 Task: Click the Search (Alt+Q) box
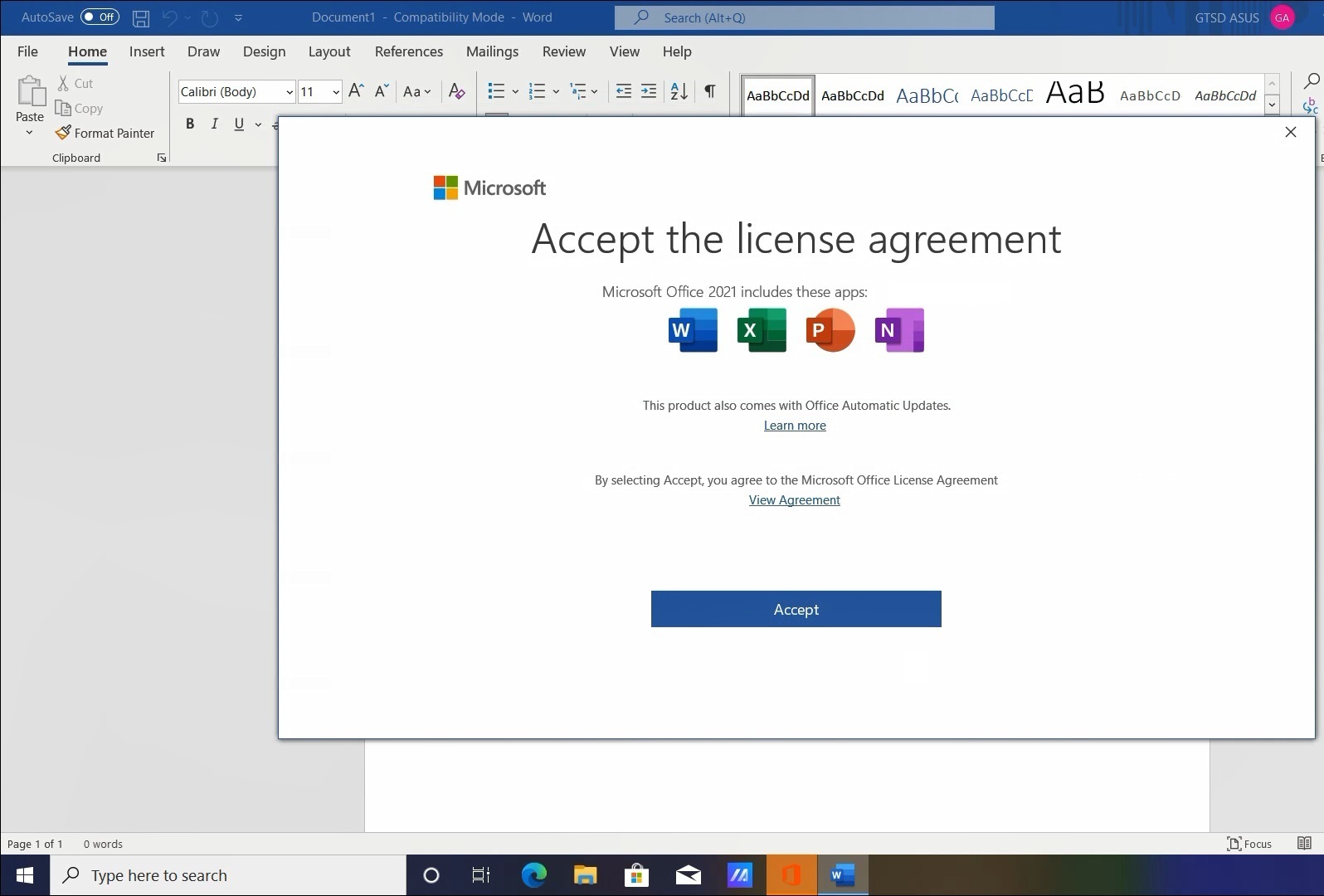pyautogui.click(x=804, y=17)
